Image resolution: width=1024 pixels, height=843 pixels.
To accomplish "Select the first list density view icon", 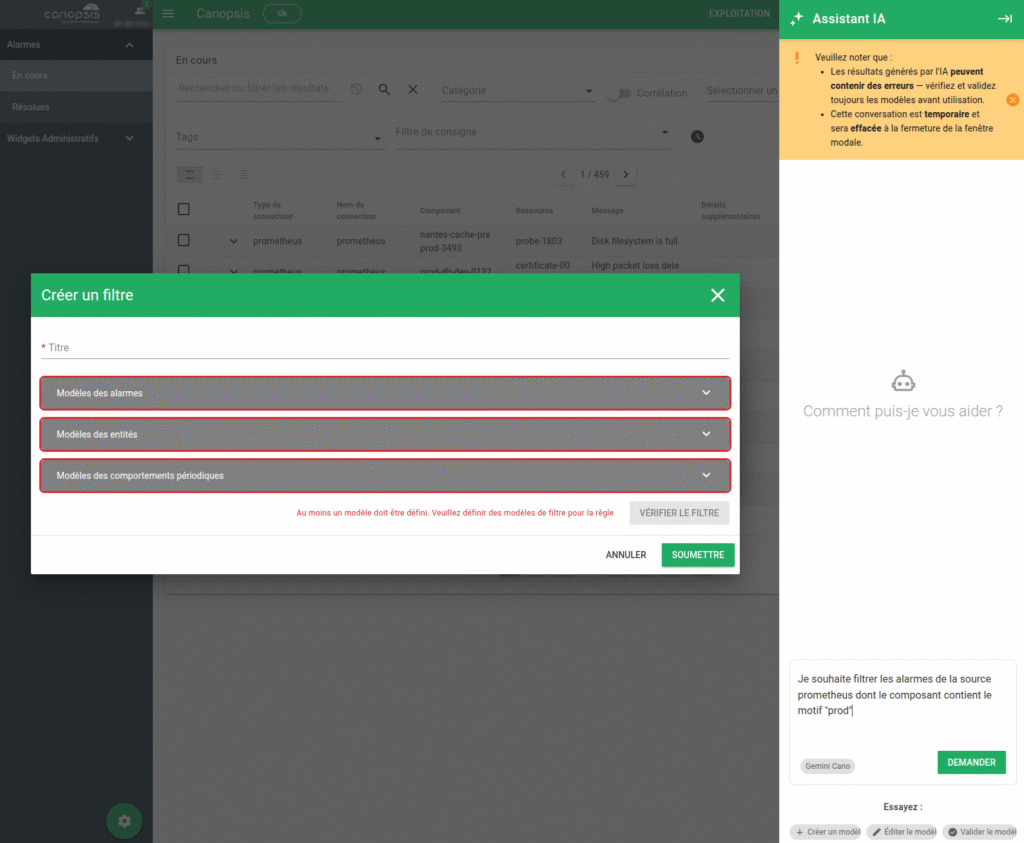I will tap(189, 174).
